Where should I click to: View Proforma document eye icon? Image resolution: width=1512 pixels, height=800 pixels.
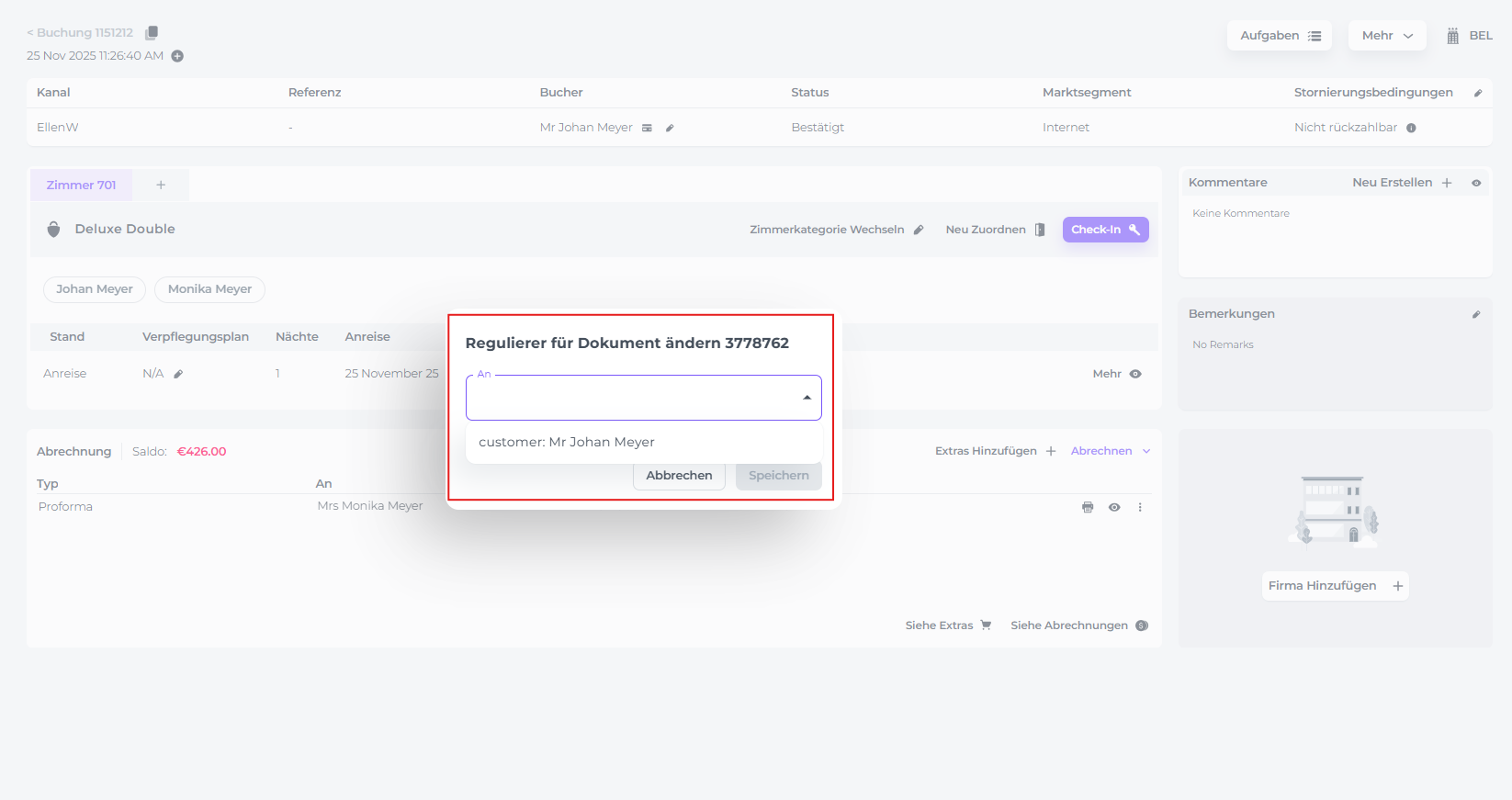(1114, 508)
